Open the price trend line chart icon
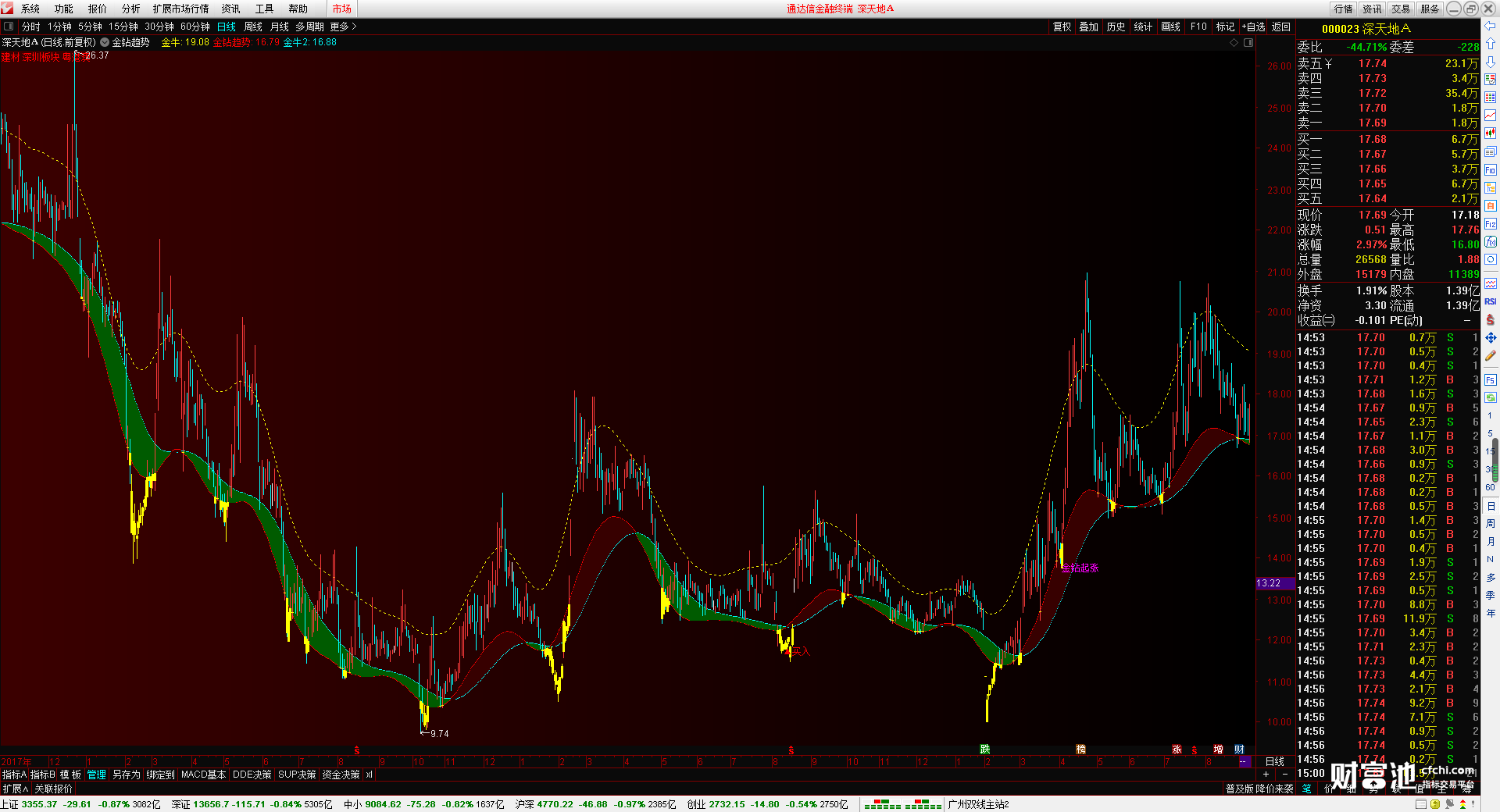Screen dimensions: 1500x812 [x=1491, y=116]
